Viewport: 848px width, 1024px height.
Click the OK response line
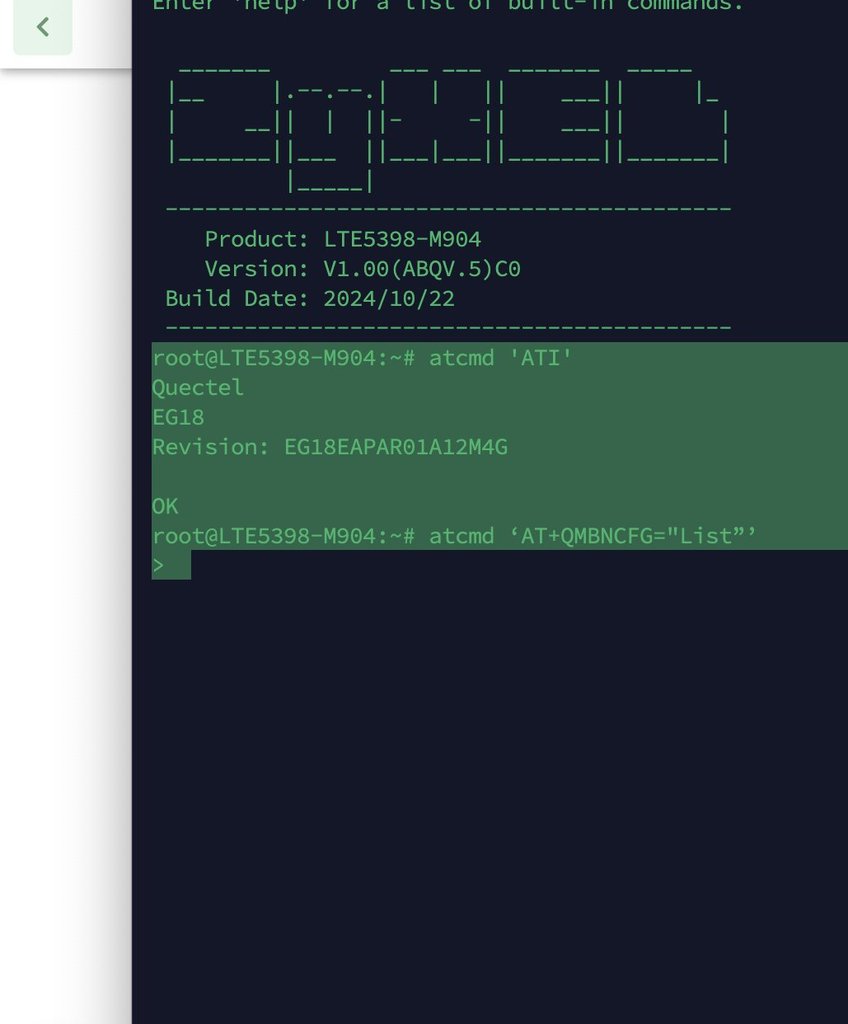point(165,506)
